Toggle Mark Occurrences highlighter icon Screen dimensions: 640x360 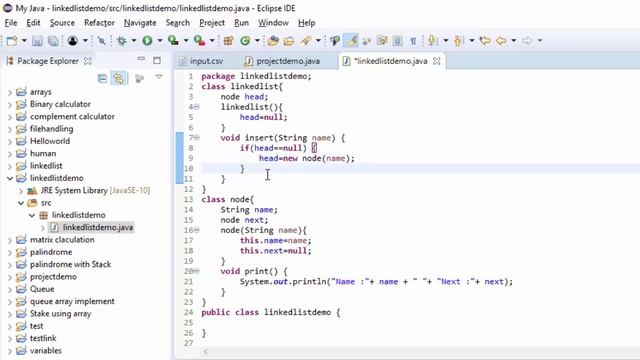click(x=351, y=40)
